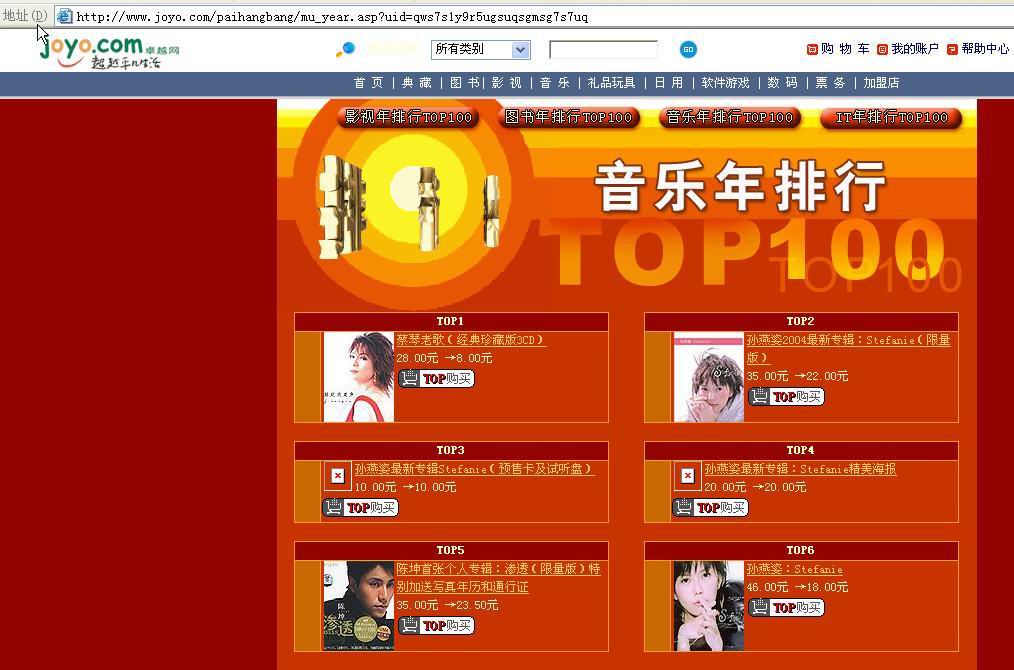Image resolution: width=1014 pixels, height=670 pixels.
Task: Click price text 46.00元 →18.00元
Action: (797, 587)
